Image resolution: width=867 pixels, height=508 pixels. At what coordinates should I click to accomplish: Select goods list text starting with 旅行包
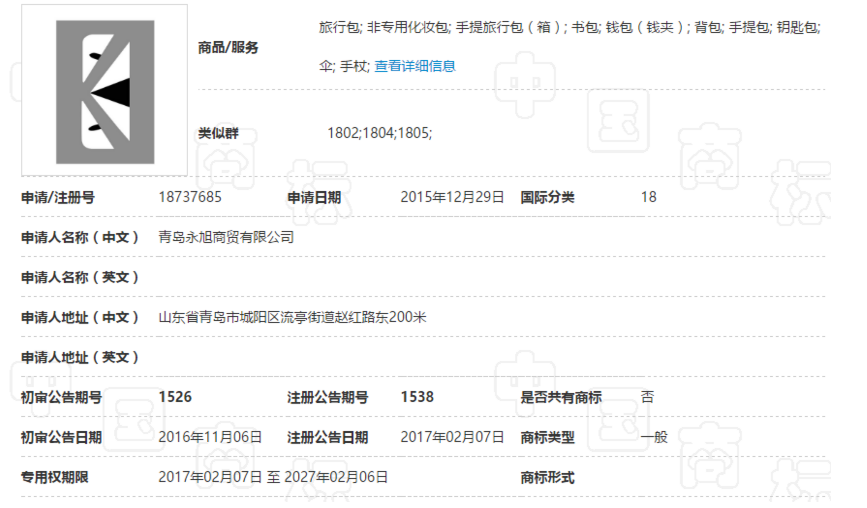coord(570,46)
